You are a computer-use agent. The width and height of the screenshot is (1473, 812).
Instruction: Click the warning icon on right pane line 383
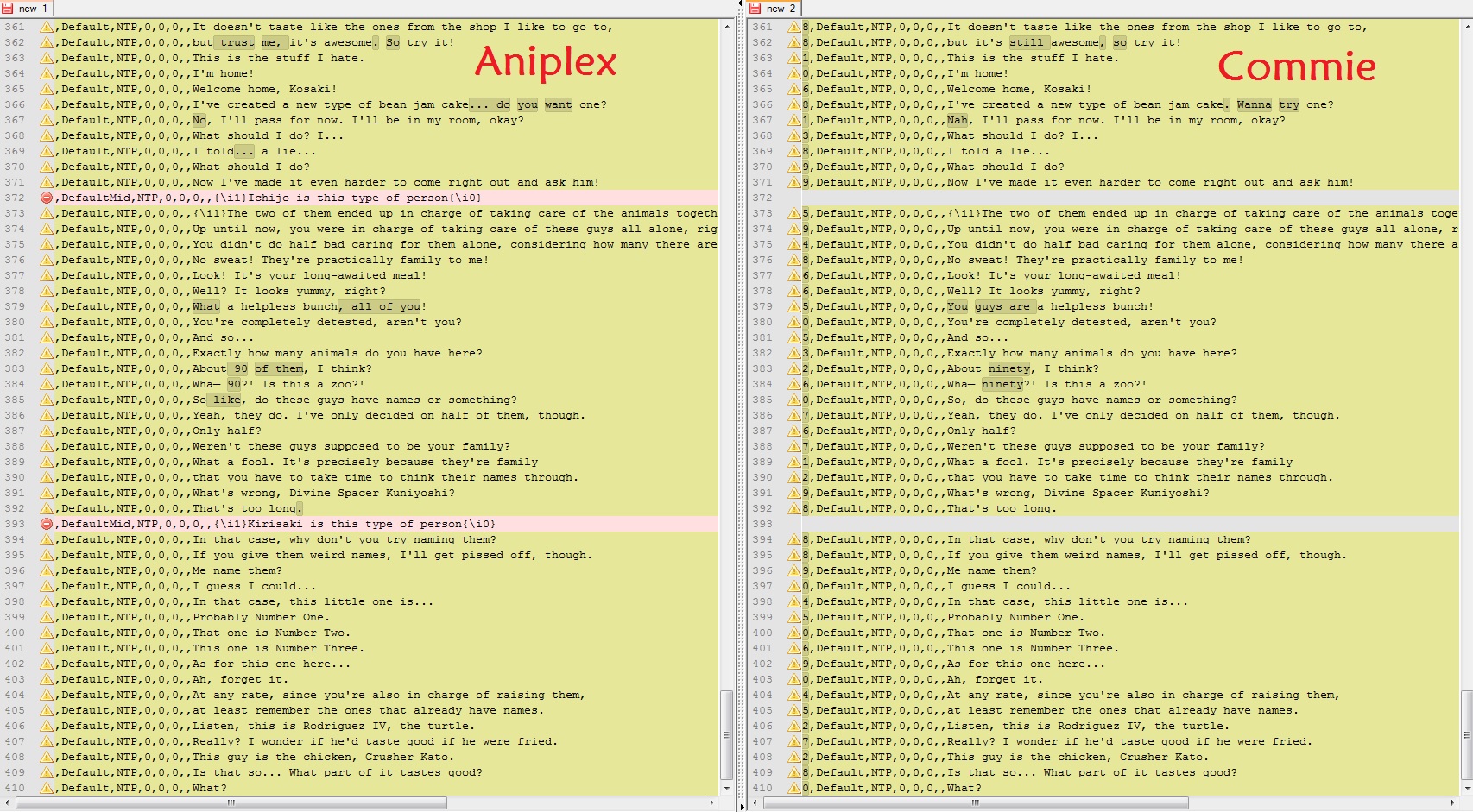pos(793,368)
